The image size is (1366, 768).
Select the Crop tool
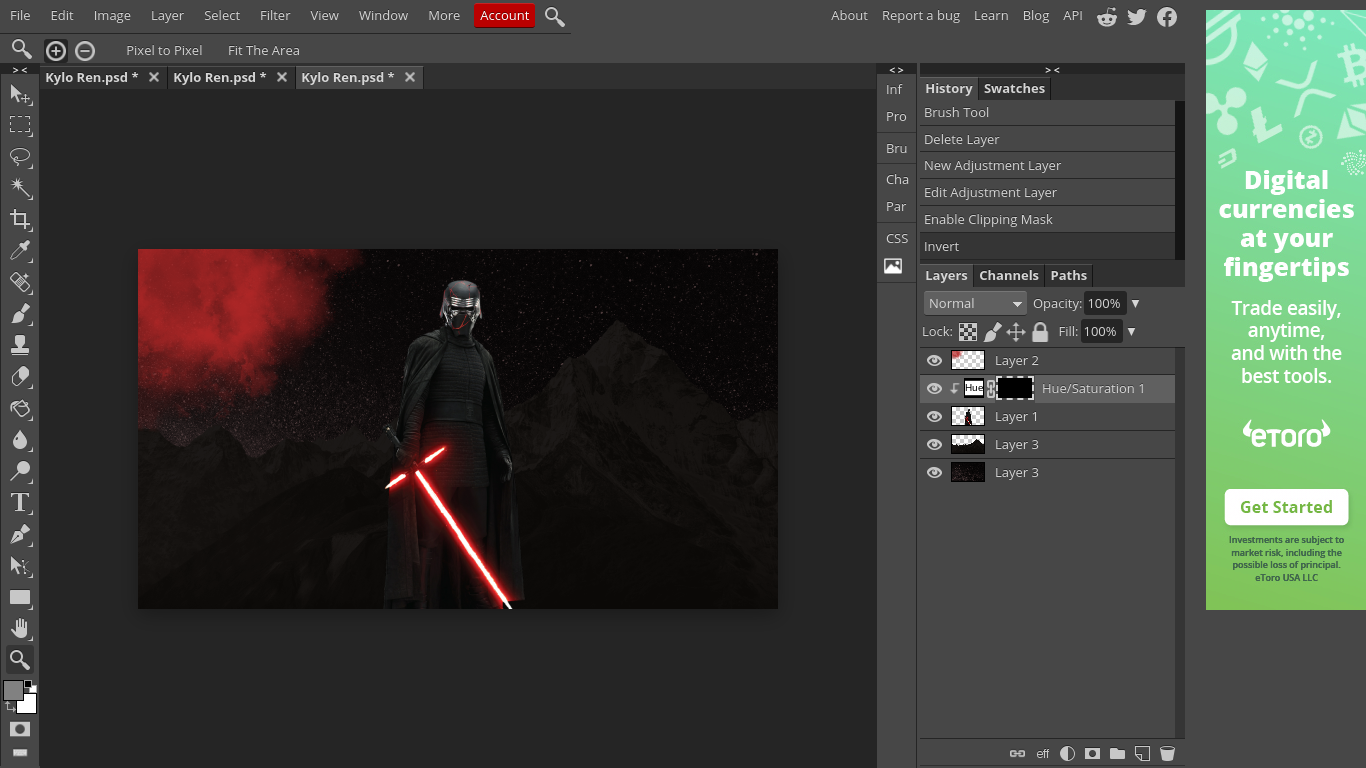coord(20,220)
